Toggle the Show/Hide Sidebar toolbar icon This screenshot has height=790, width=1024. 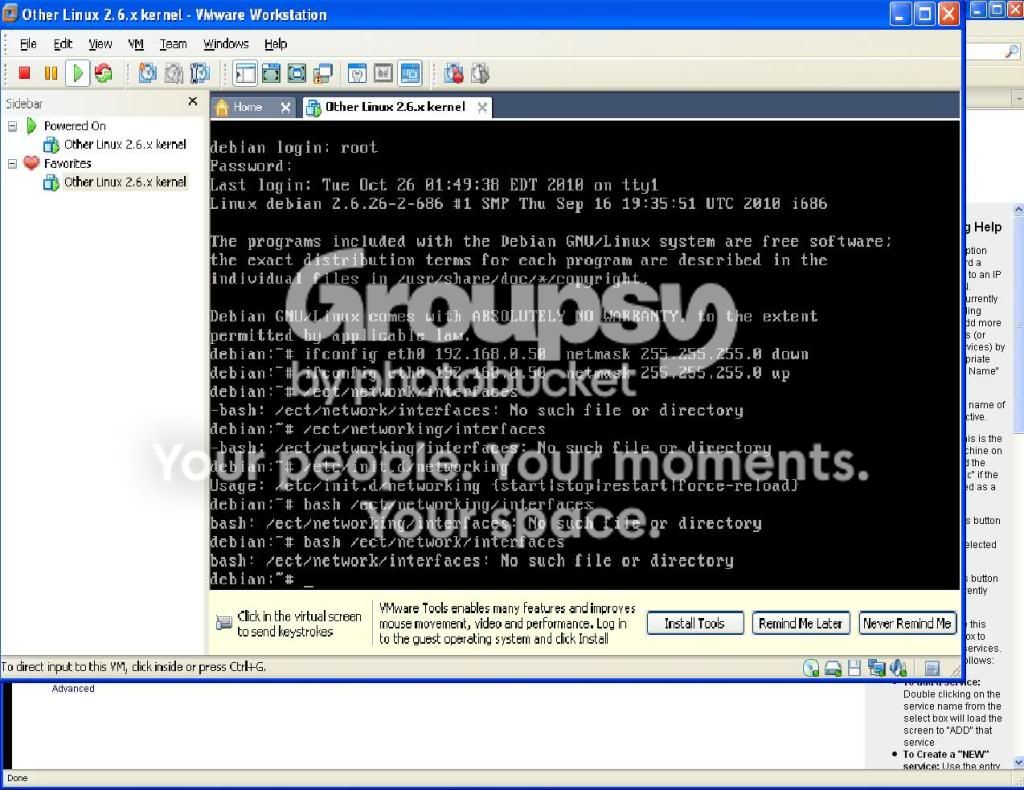point(246,73)
